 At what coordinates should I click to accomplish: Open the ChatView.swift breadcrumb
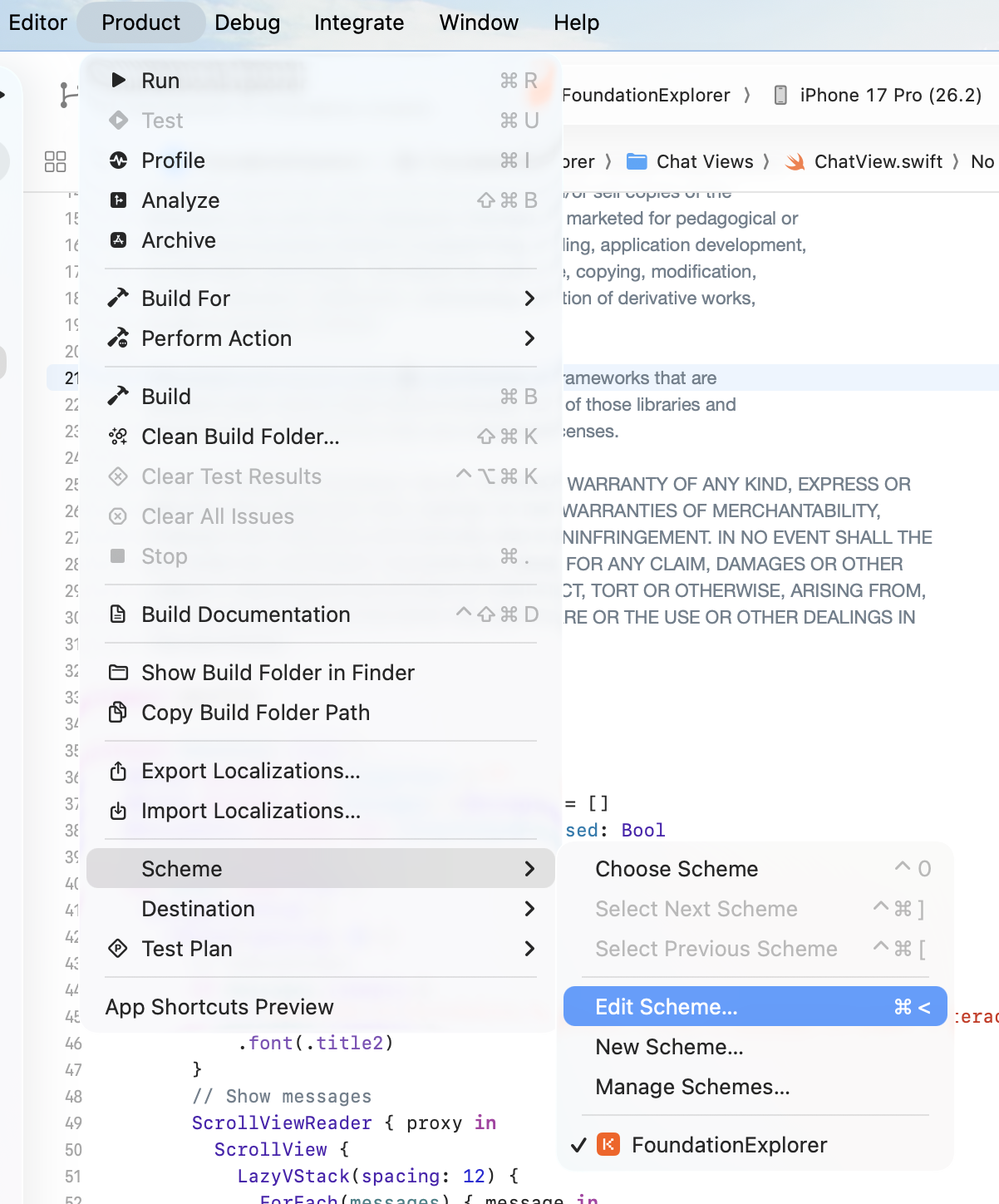[864, 161]
